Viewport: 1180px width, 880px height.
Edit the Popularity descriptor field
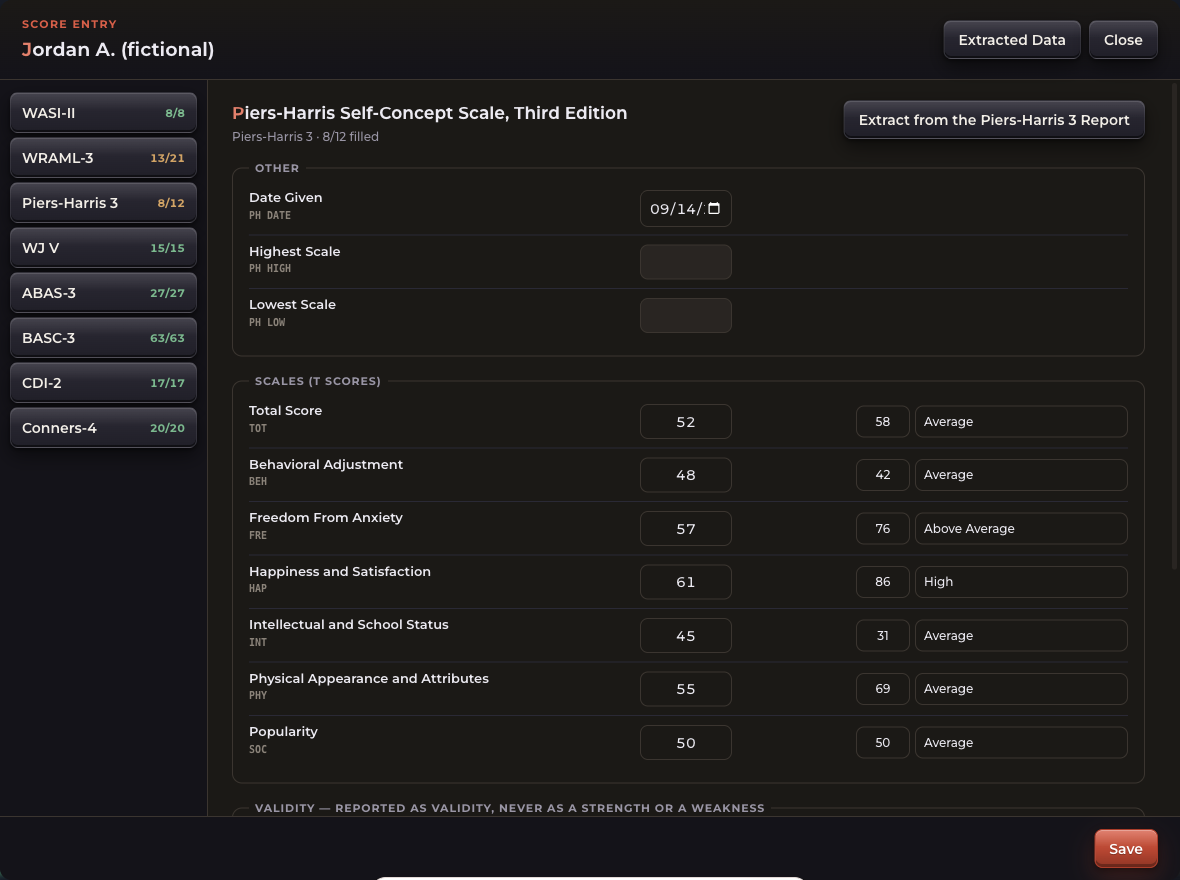1021,742
